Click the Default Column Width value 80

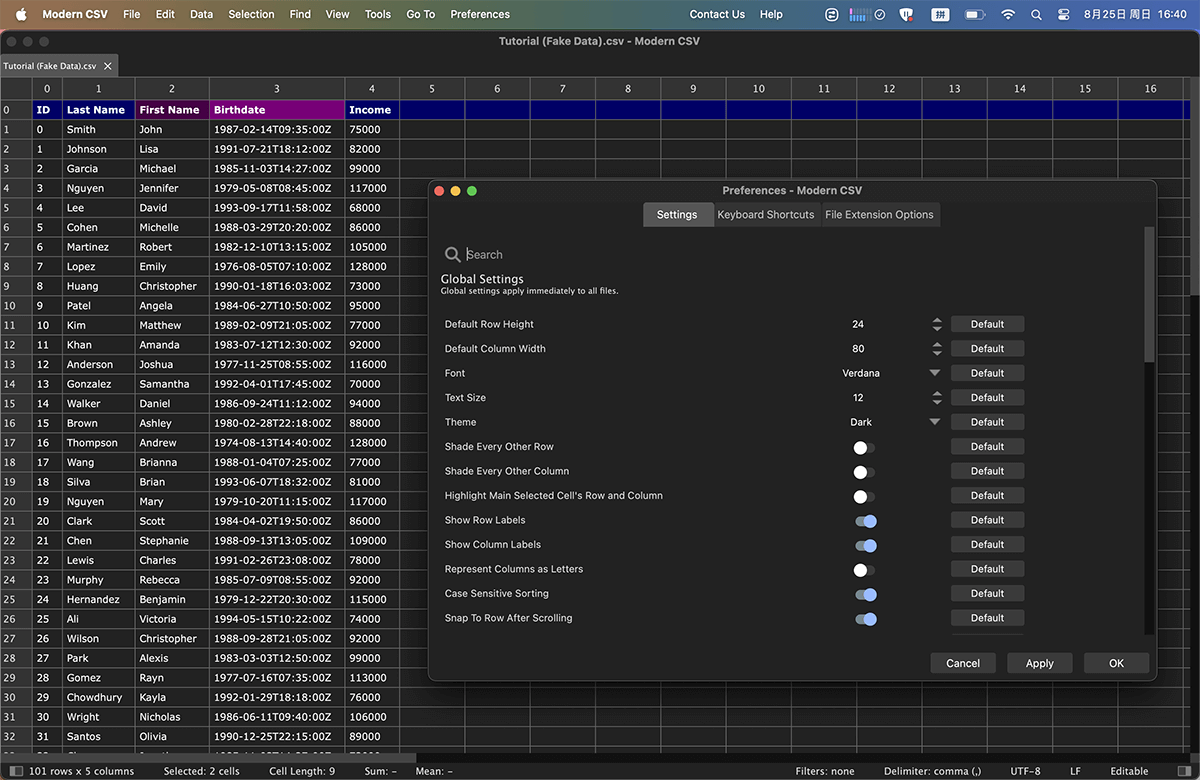858,349
